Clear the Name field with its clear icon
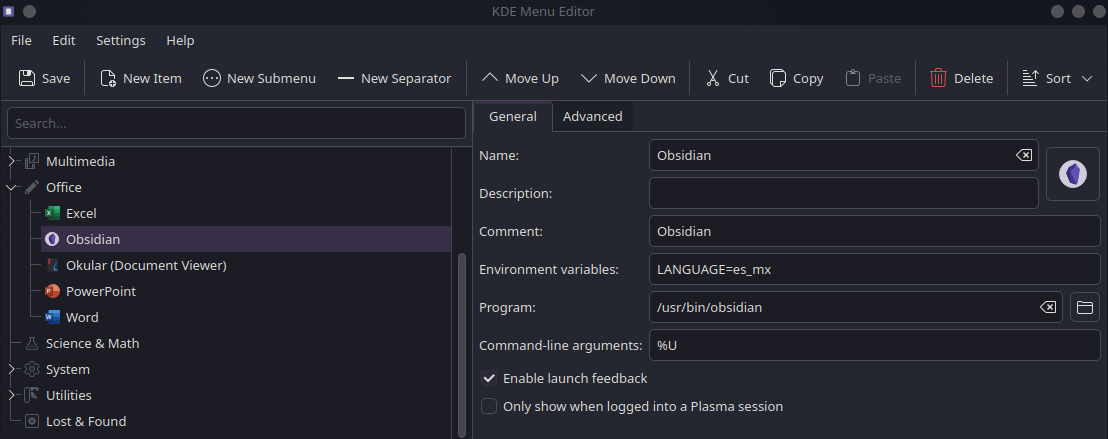 [1023, 155]
